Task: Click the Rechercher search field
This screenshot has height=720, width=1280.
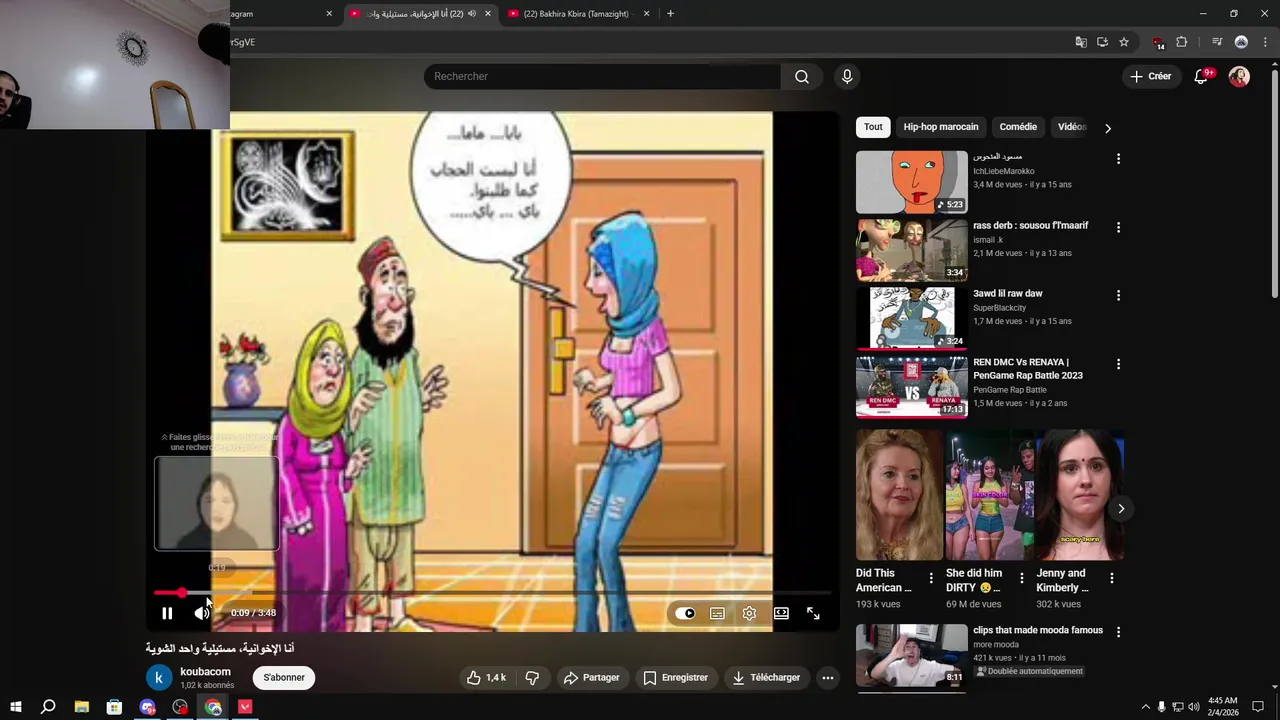Action: click(602, 76)
